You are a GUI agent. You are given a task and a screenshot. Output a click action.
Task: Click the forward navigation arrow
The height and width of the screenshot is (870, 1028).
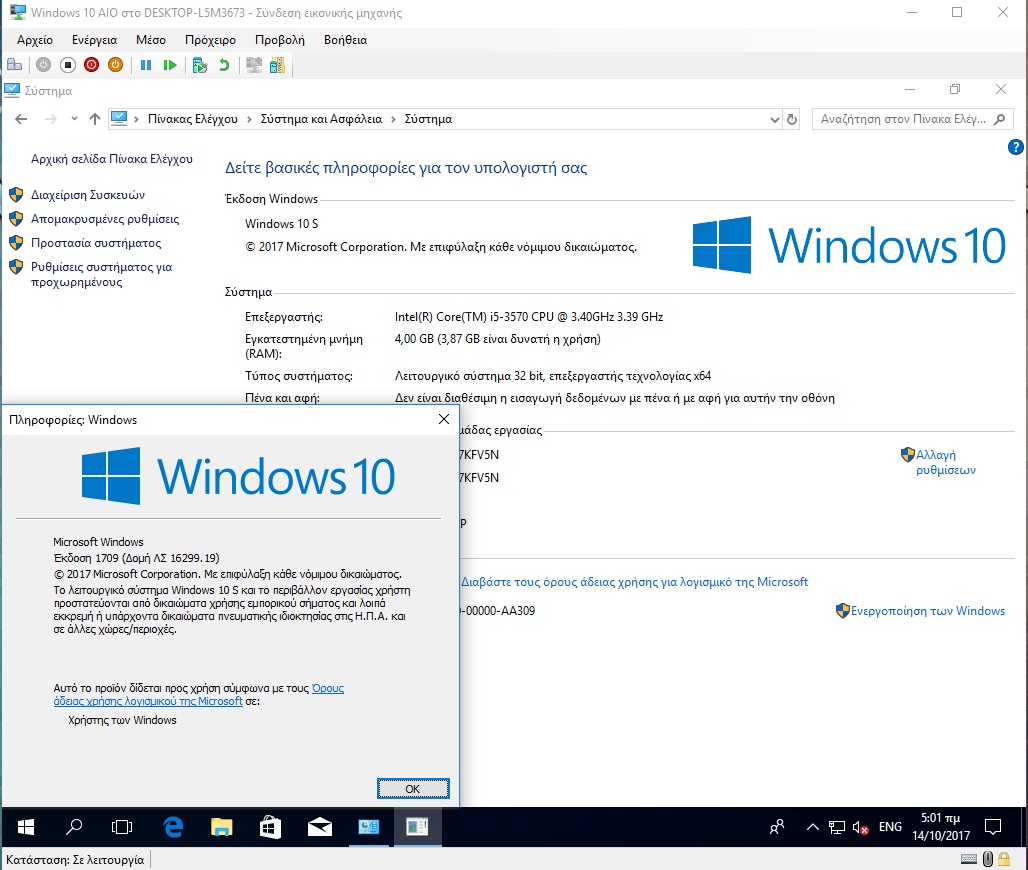tap(50, 119)
